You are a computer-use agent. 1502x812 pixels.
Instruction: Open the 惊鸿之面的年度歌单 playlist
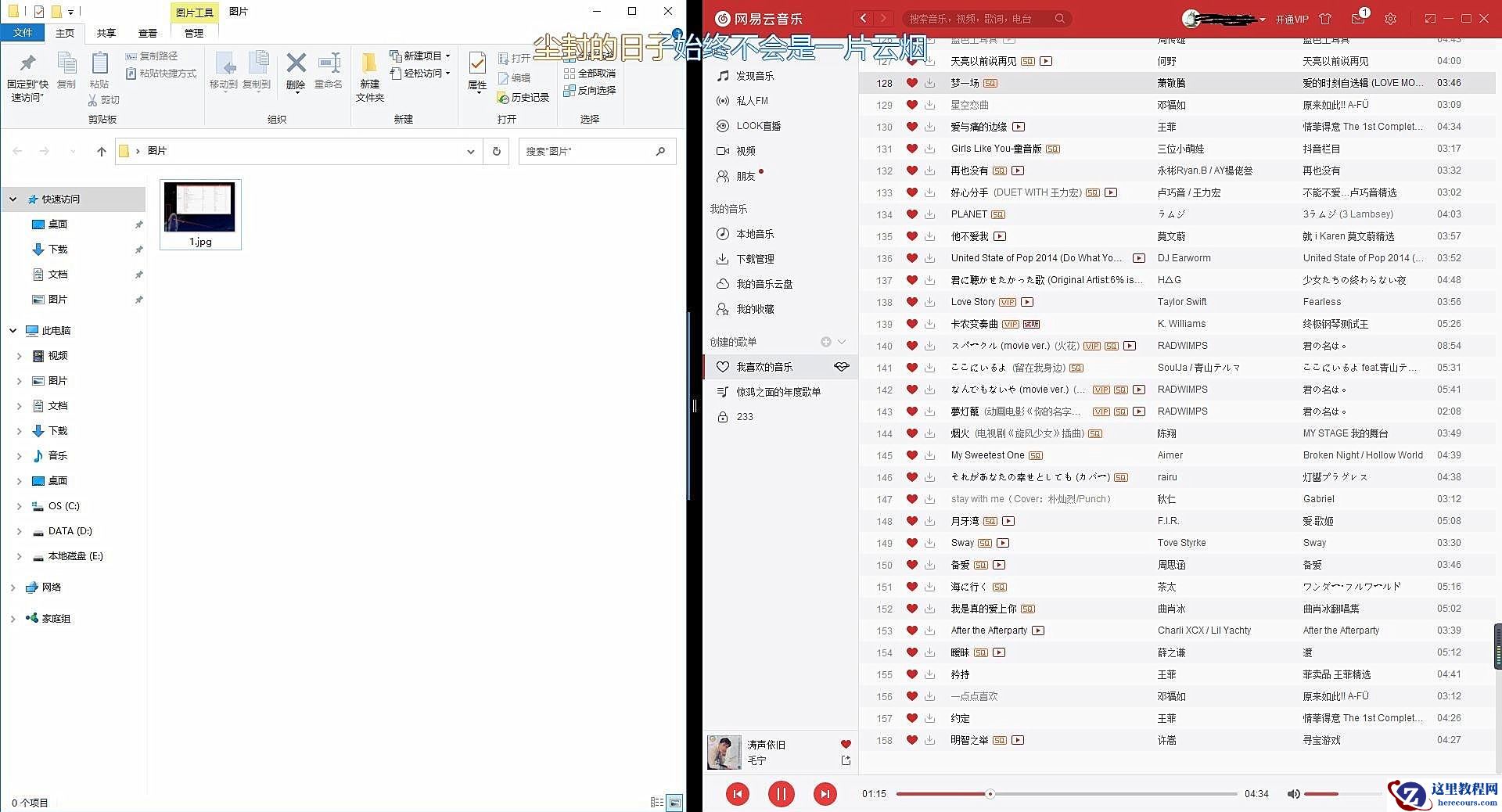[778, 391]
